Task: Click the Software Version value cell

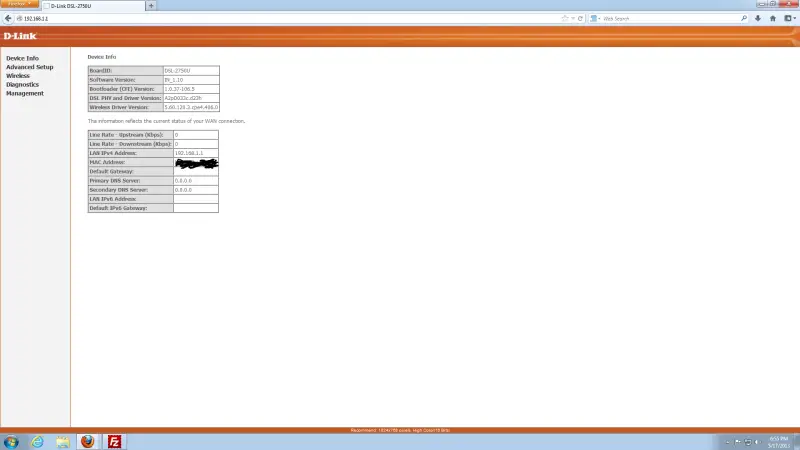Action: pyautogui.click(x=191, y=80)
